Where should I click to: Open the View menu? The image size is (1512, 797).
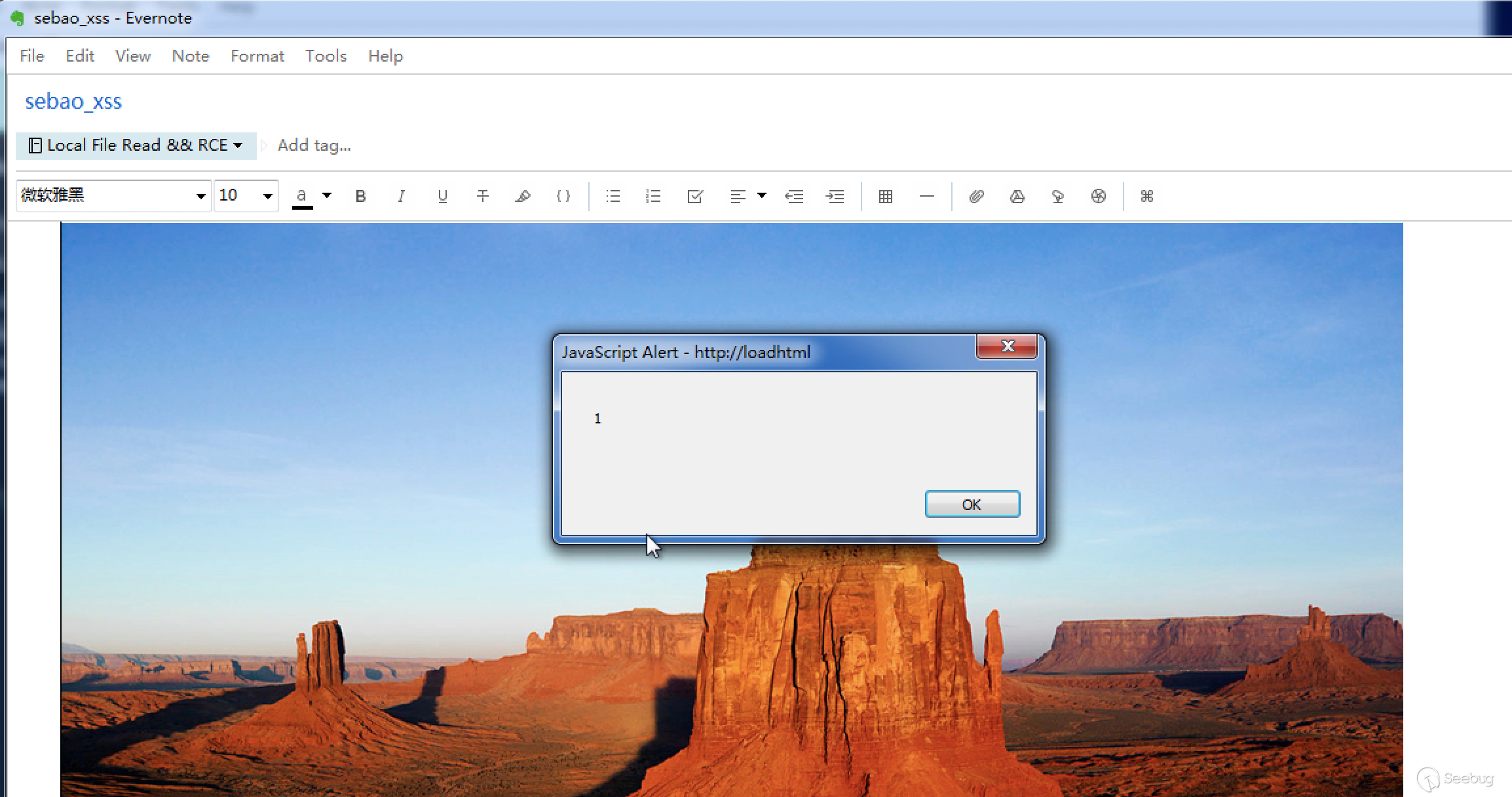tap(133, 56)
